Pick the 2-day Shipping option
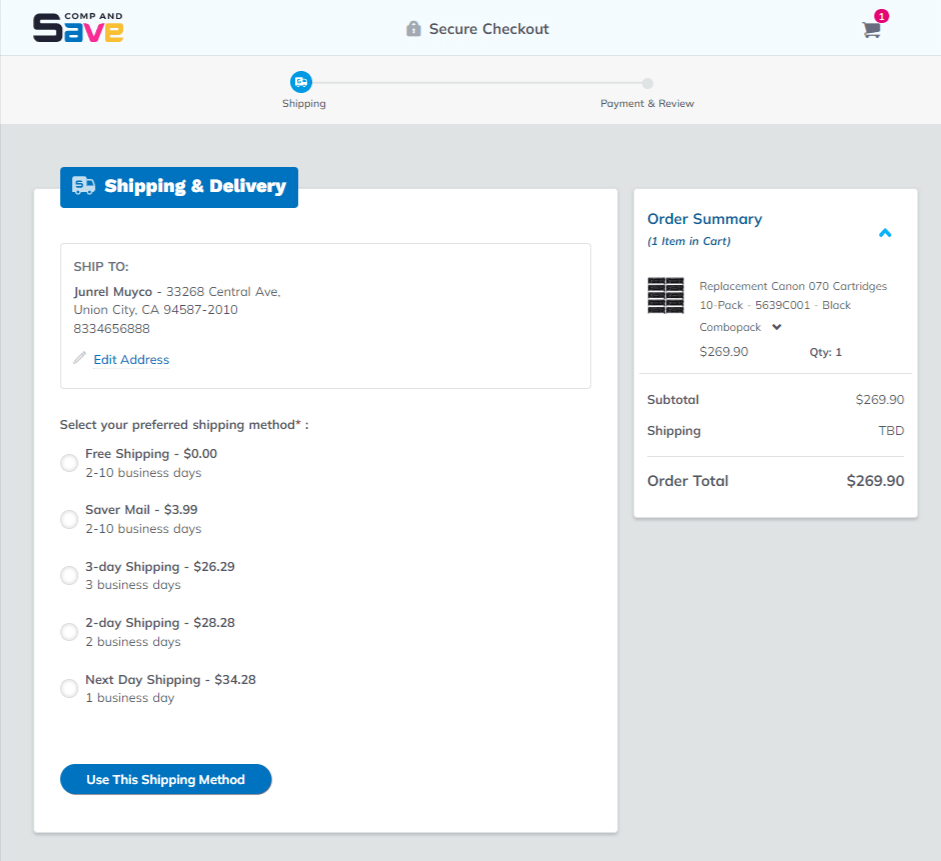This screenshot has width=941, height=861. (69, 632)
